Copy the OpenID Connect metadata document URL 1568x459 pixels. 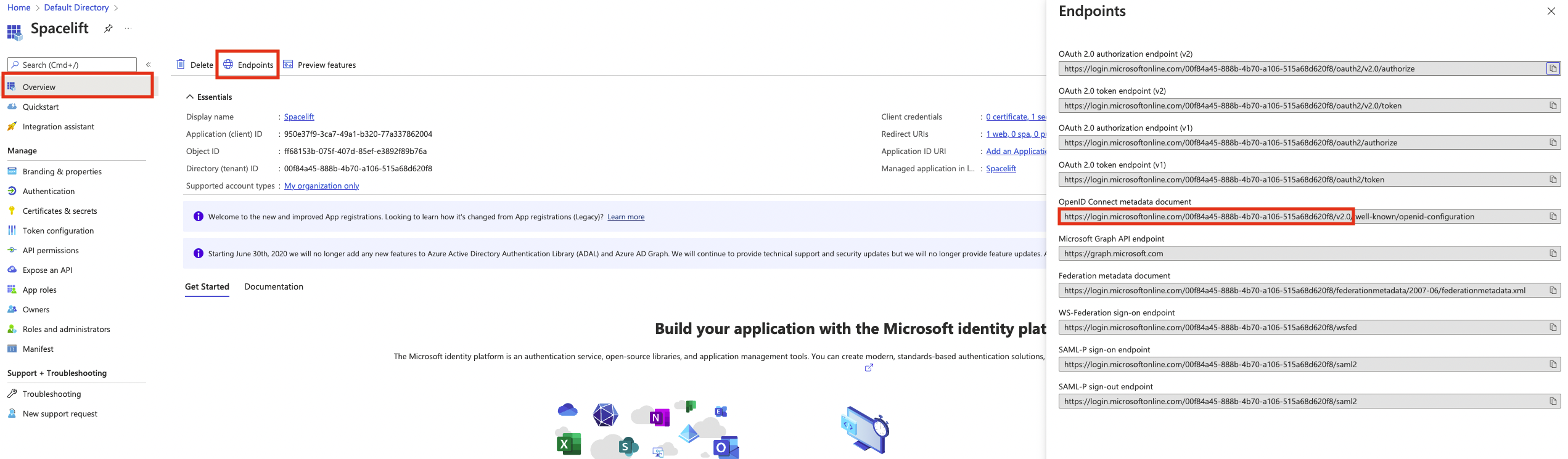pos(1553,216)
